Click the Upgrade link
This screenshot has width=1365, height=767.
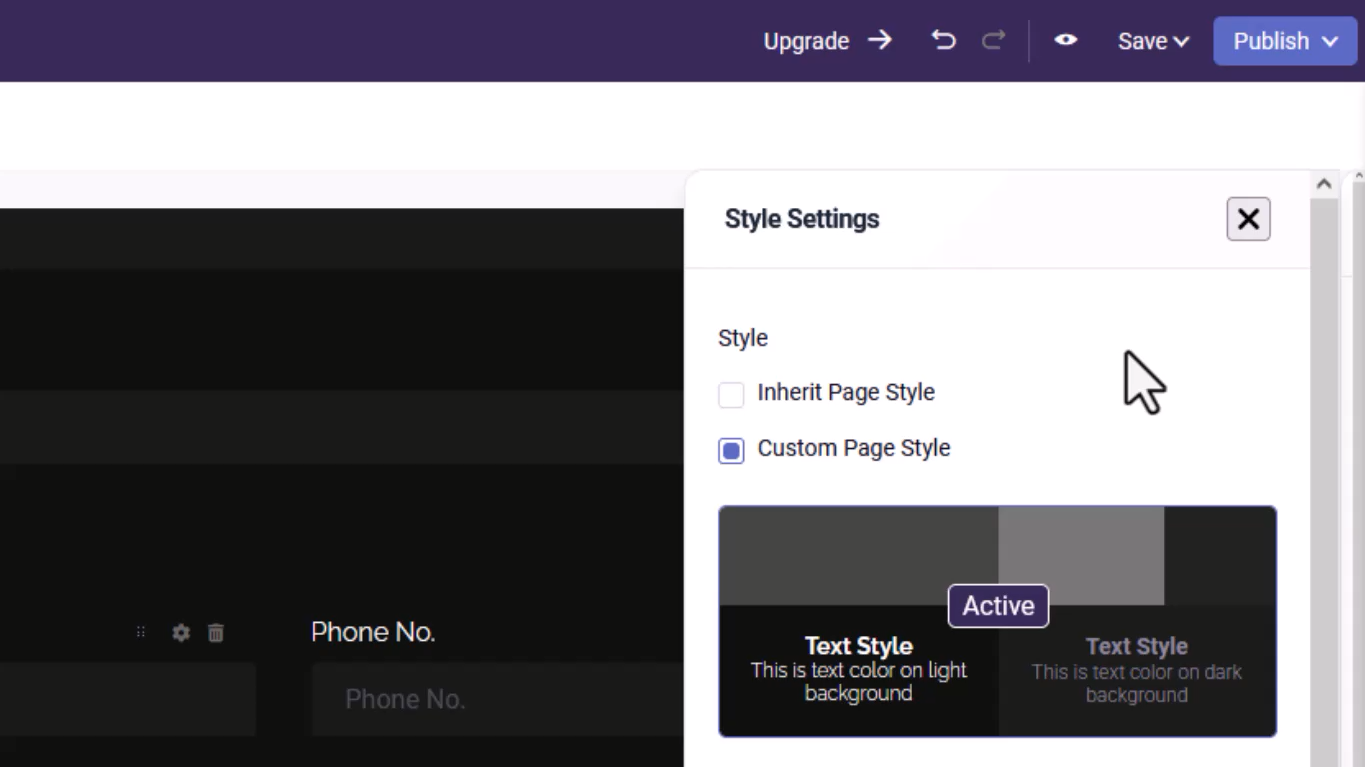(806, 41)
